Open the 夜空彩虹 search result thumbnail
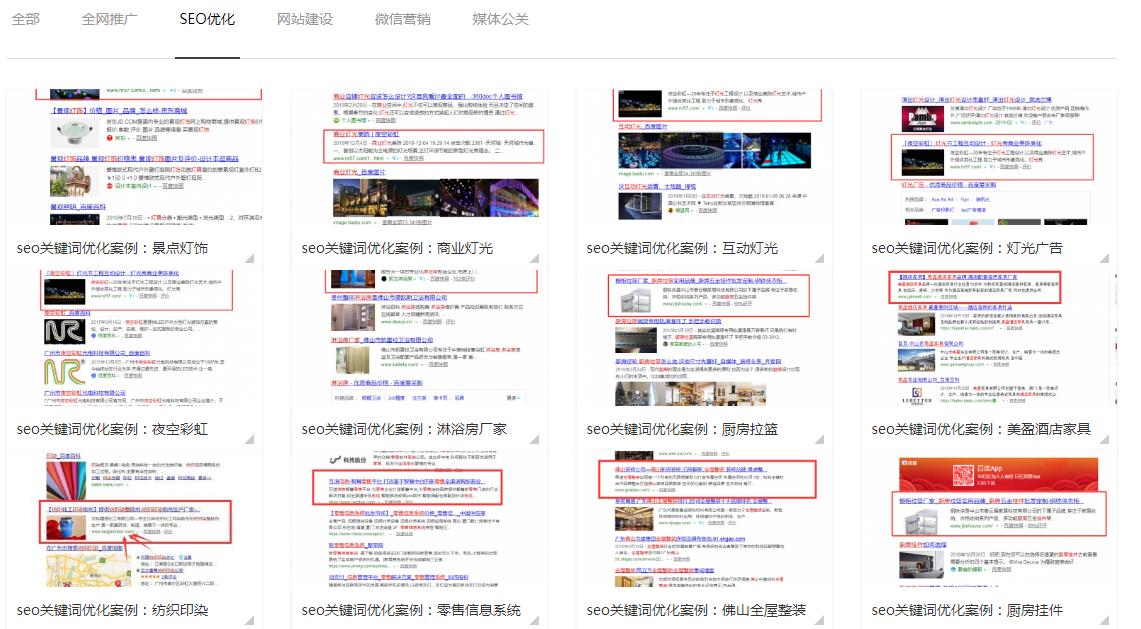The width and height of the screenshot is (1141, 629). [134, 340]
